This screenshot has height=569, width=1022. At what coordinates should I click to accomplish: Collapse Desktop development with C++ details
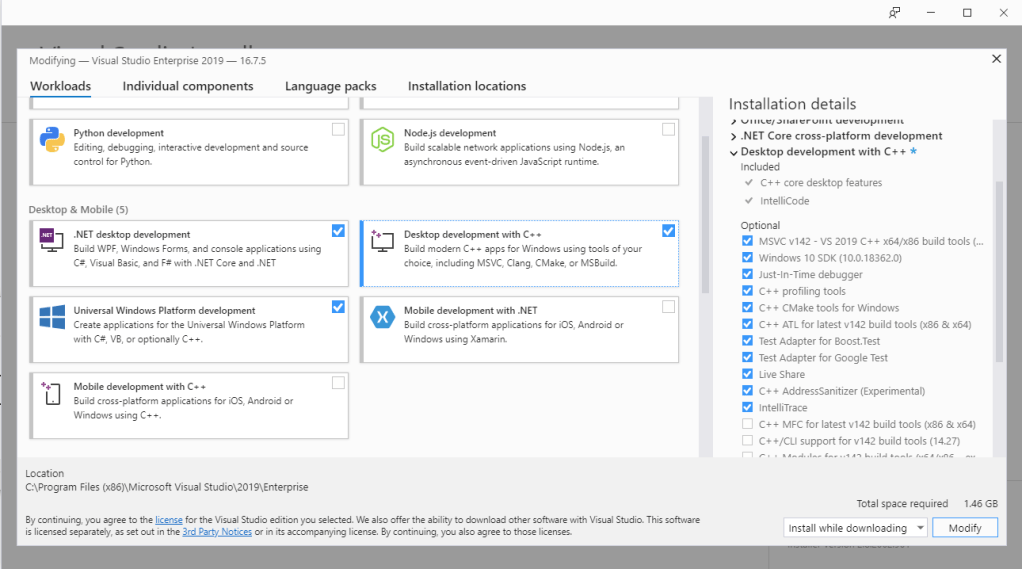734,152
